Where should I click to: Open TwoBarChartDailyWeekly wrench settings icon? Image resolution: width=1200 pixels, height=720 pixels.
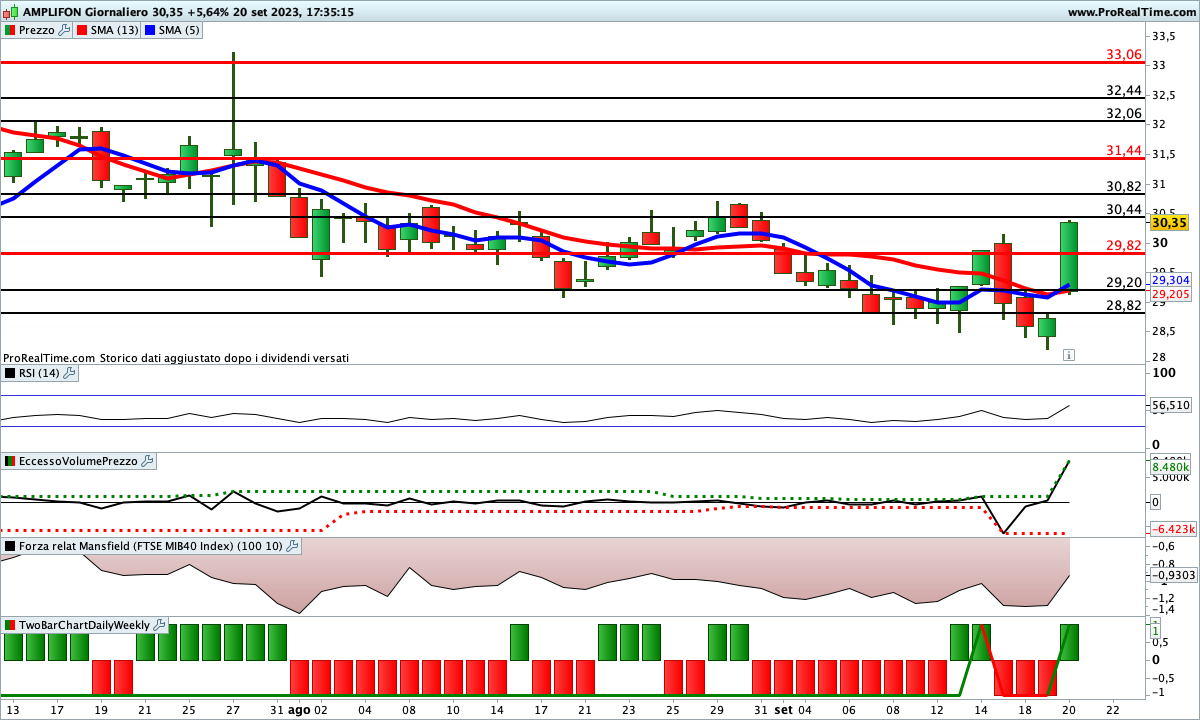160,625
